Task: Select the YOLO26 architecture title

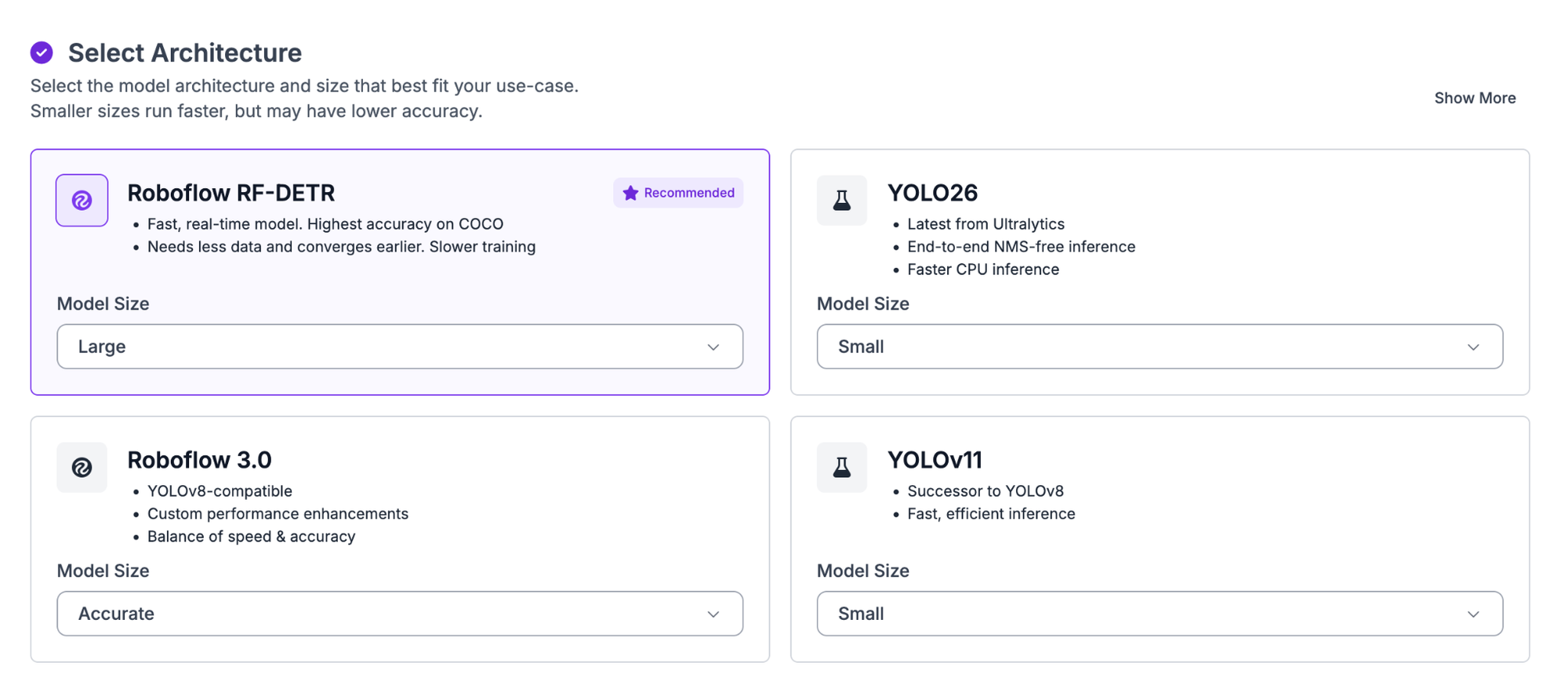Action: coord(932,193)
